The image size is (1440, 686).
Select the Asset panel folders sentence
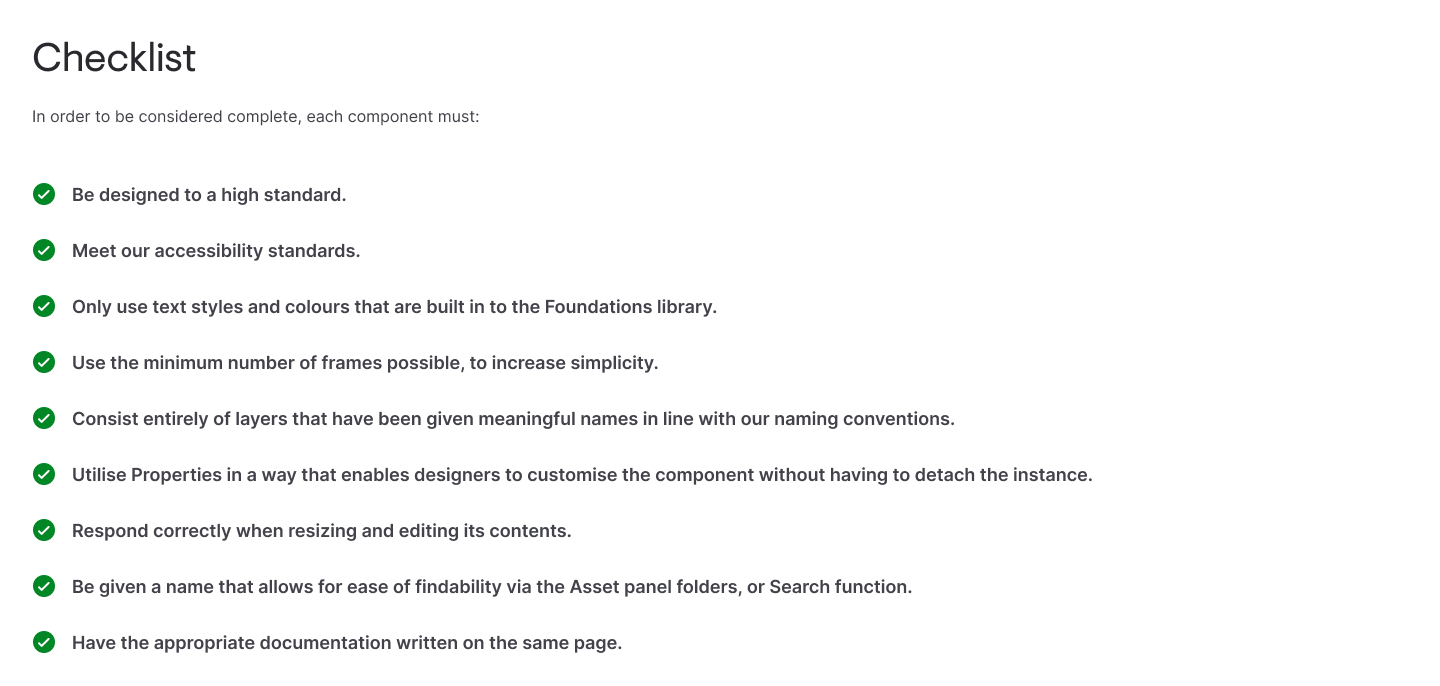(492, 587)
